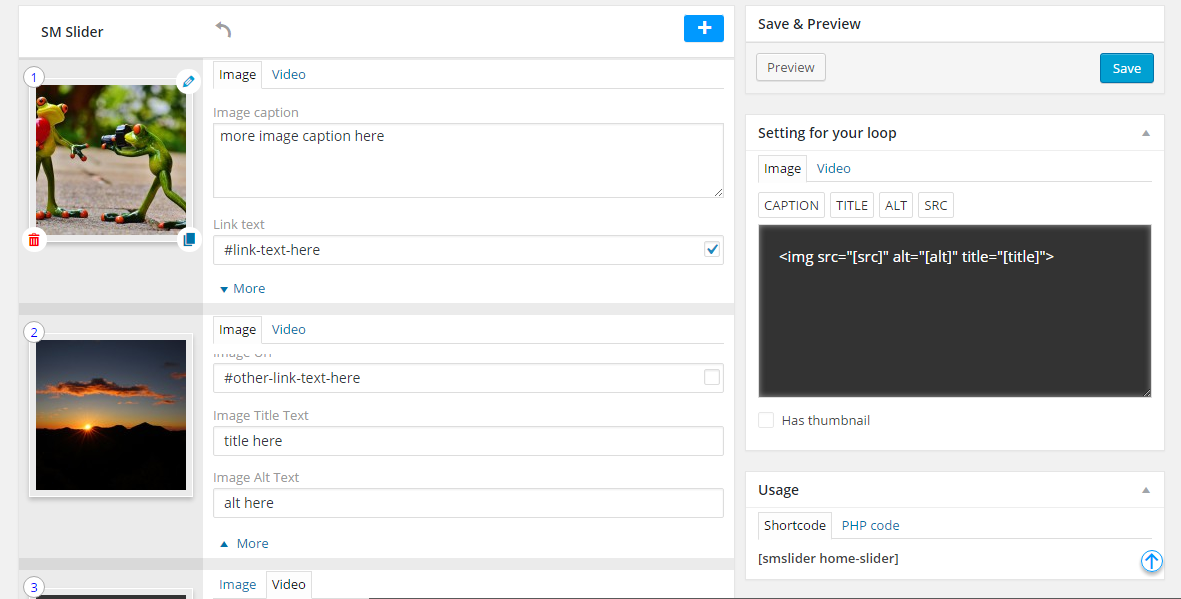Image resolution: width=1181 pixels, height=599 pixels.
Task: Duplicate slide 1 with the copy icon
Action: tap(188, 240)
